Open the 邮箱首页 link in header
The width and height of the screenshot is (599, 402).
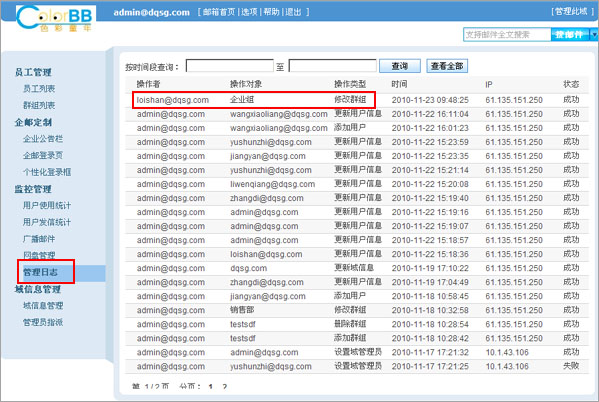pos(219,12)
